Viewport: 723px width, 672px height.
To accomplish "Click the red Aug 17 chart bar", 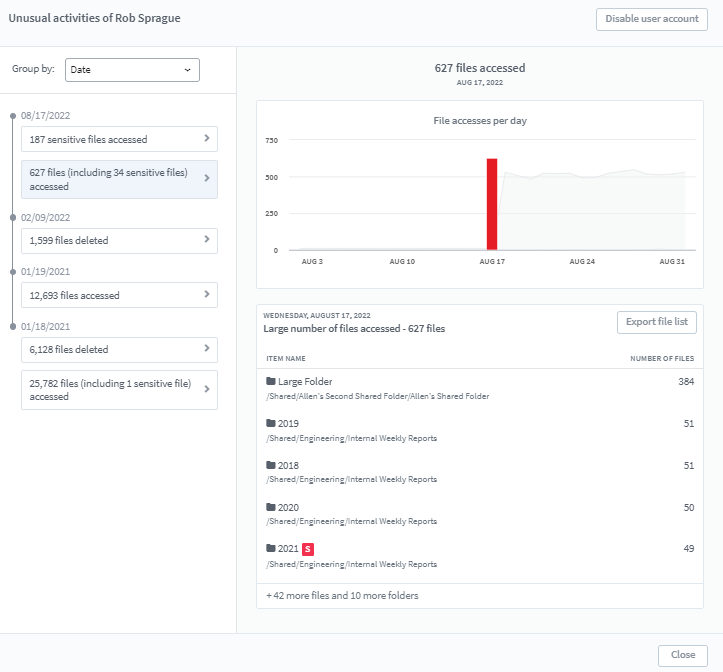I will pos(492,204).
